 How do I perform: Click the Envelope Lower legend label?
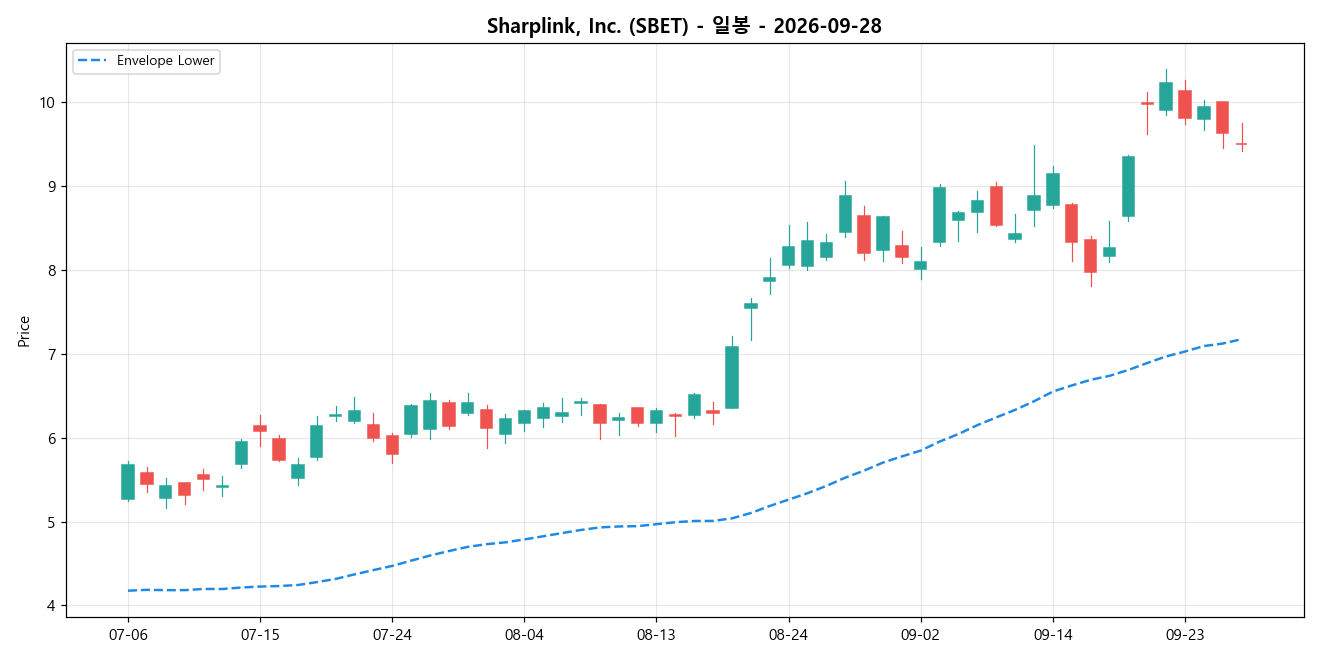click(x=166, y=61)
